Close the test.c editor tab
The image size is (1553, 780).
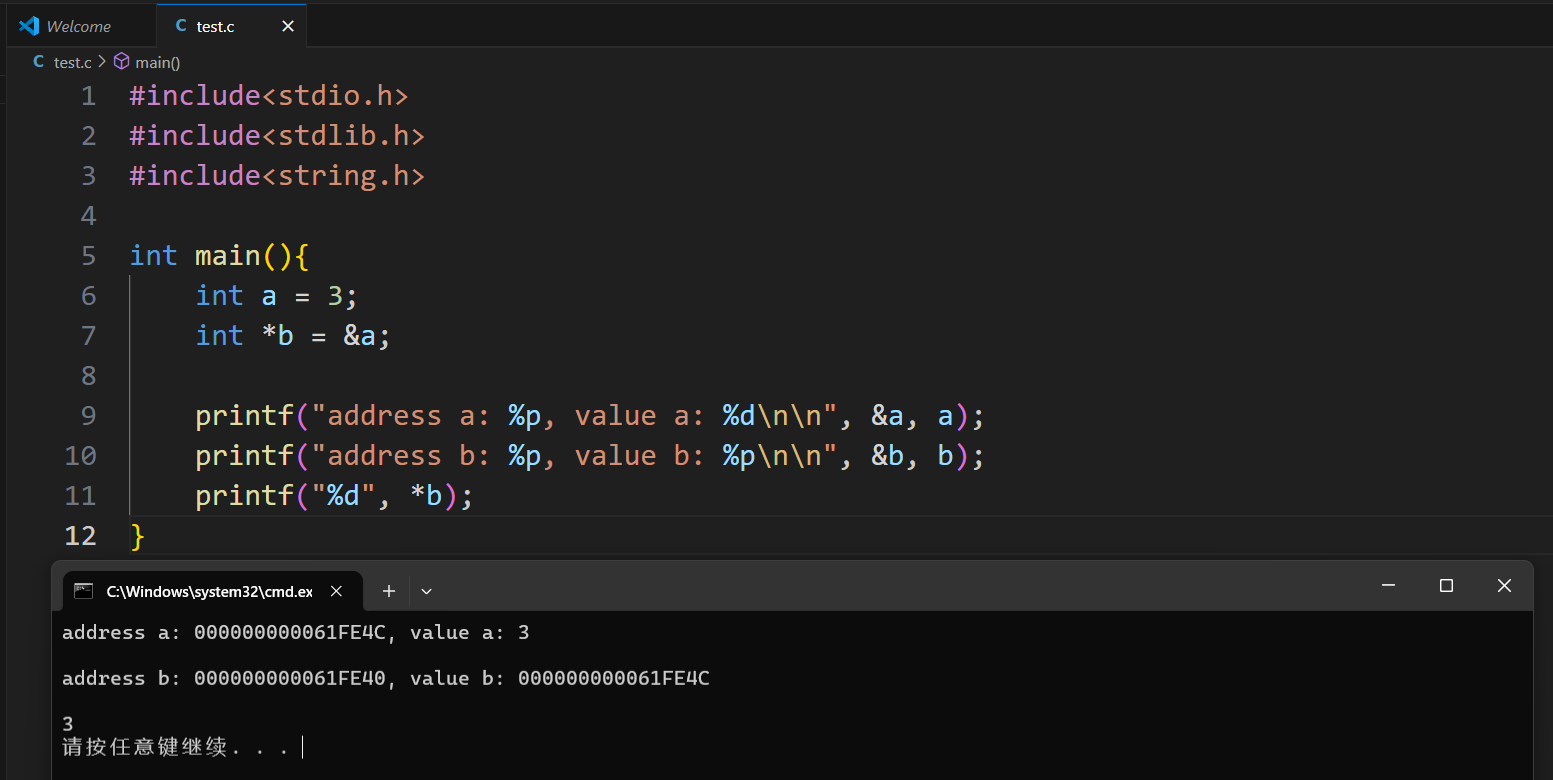[288, 26]
